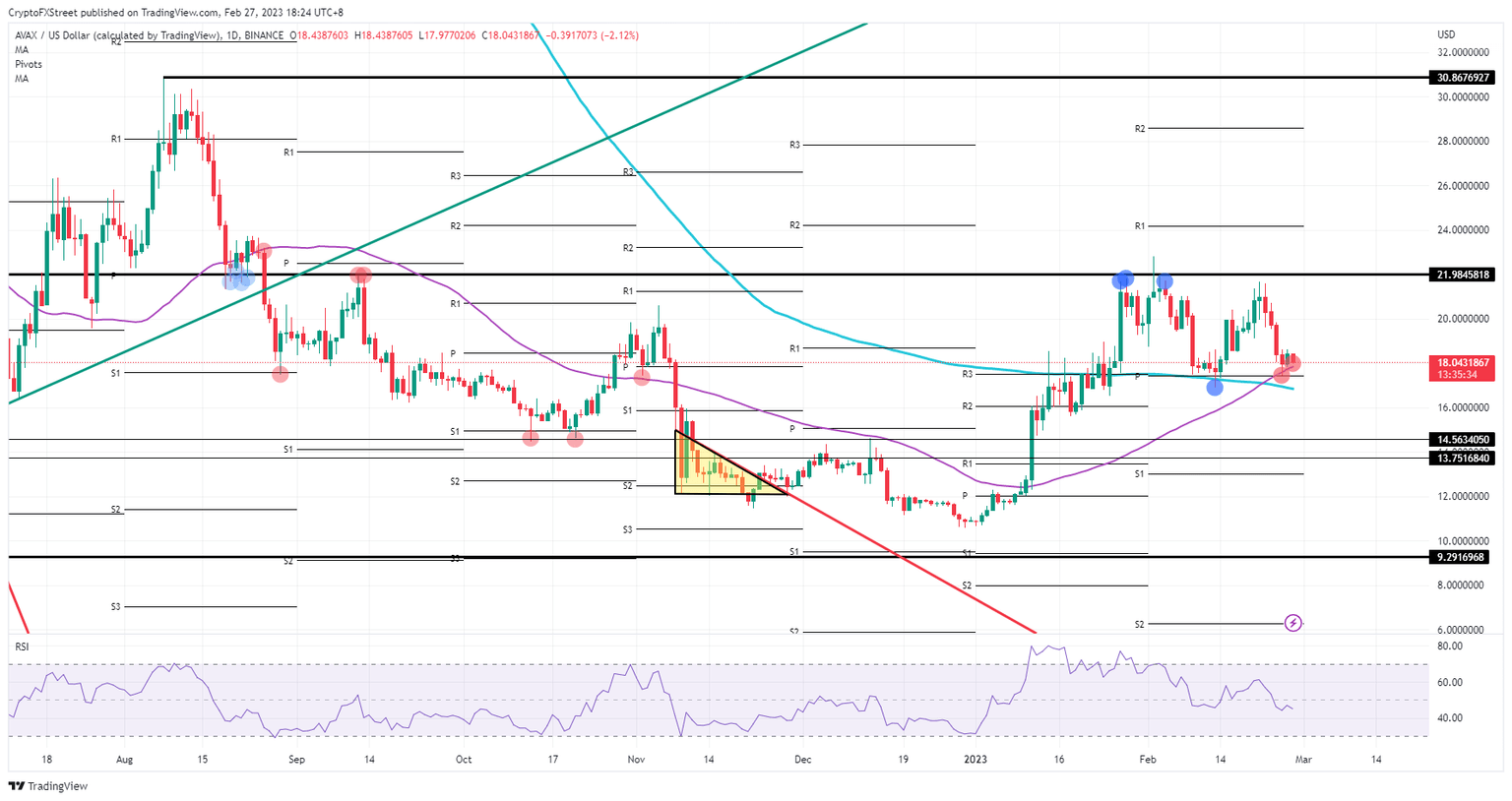This screenshot has height=801, width=1512.
Task: Select the blue circle marker near the February highs
Action: [1125, 280]
